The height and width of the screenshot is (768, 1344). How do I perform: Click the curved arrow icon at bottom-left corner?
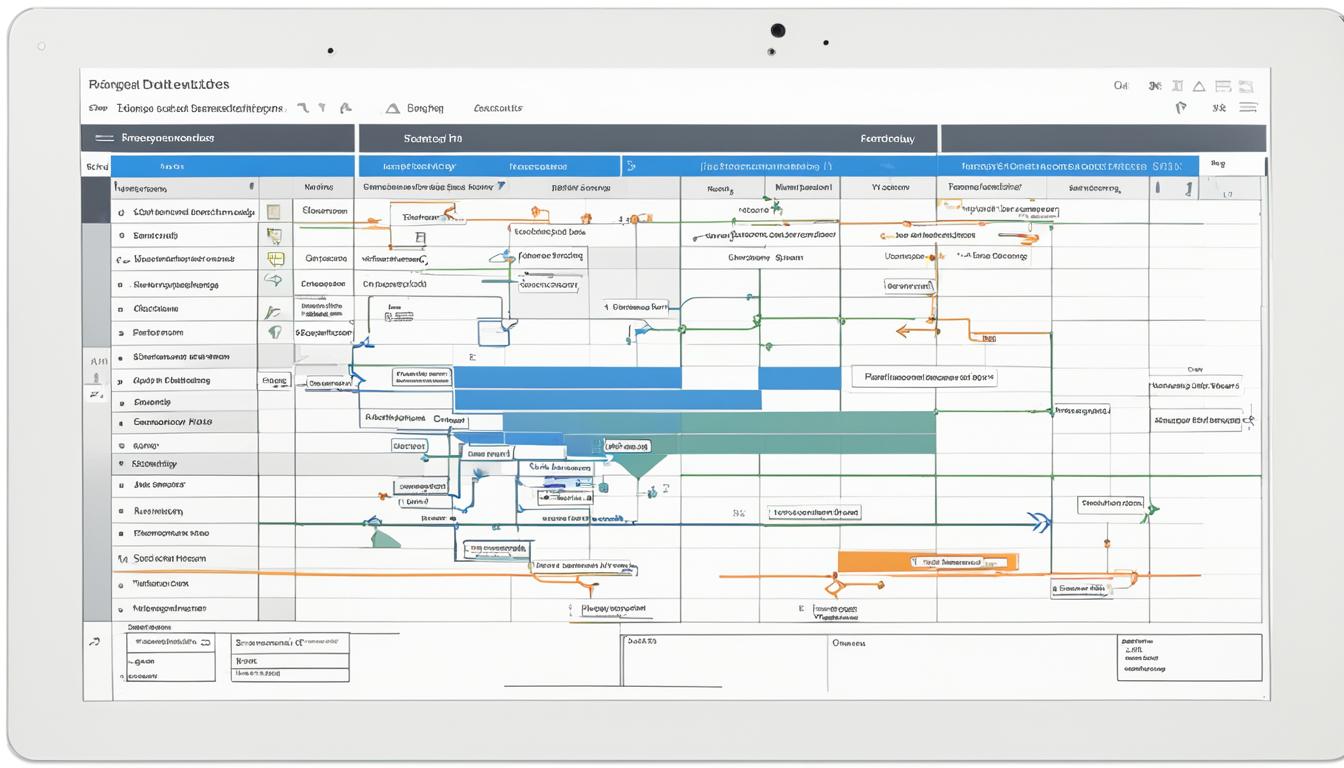[x=95, y=642]
